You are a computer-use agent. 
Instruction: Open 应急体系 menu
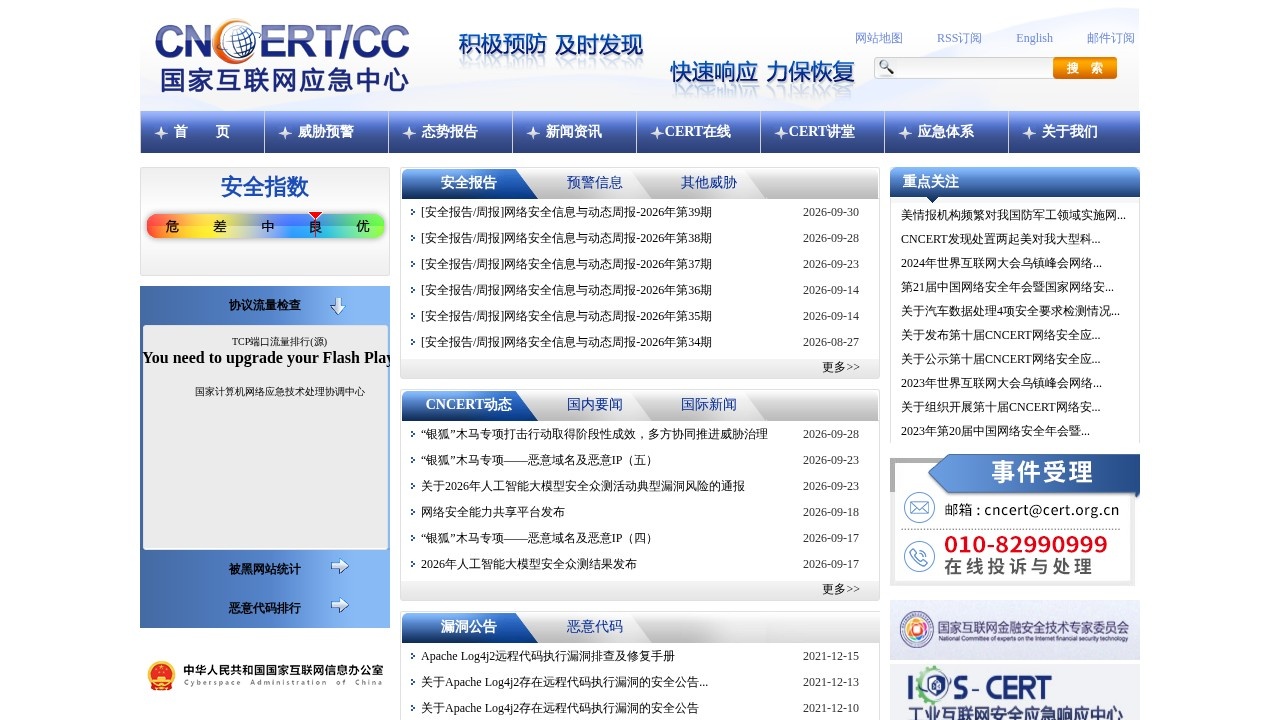coord(946,132)
